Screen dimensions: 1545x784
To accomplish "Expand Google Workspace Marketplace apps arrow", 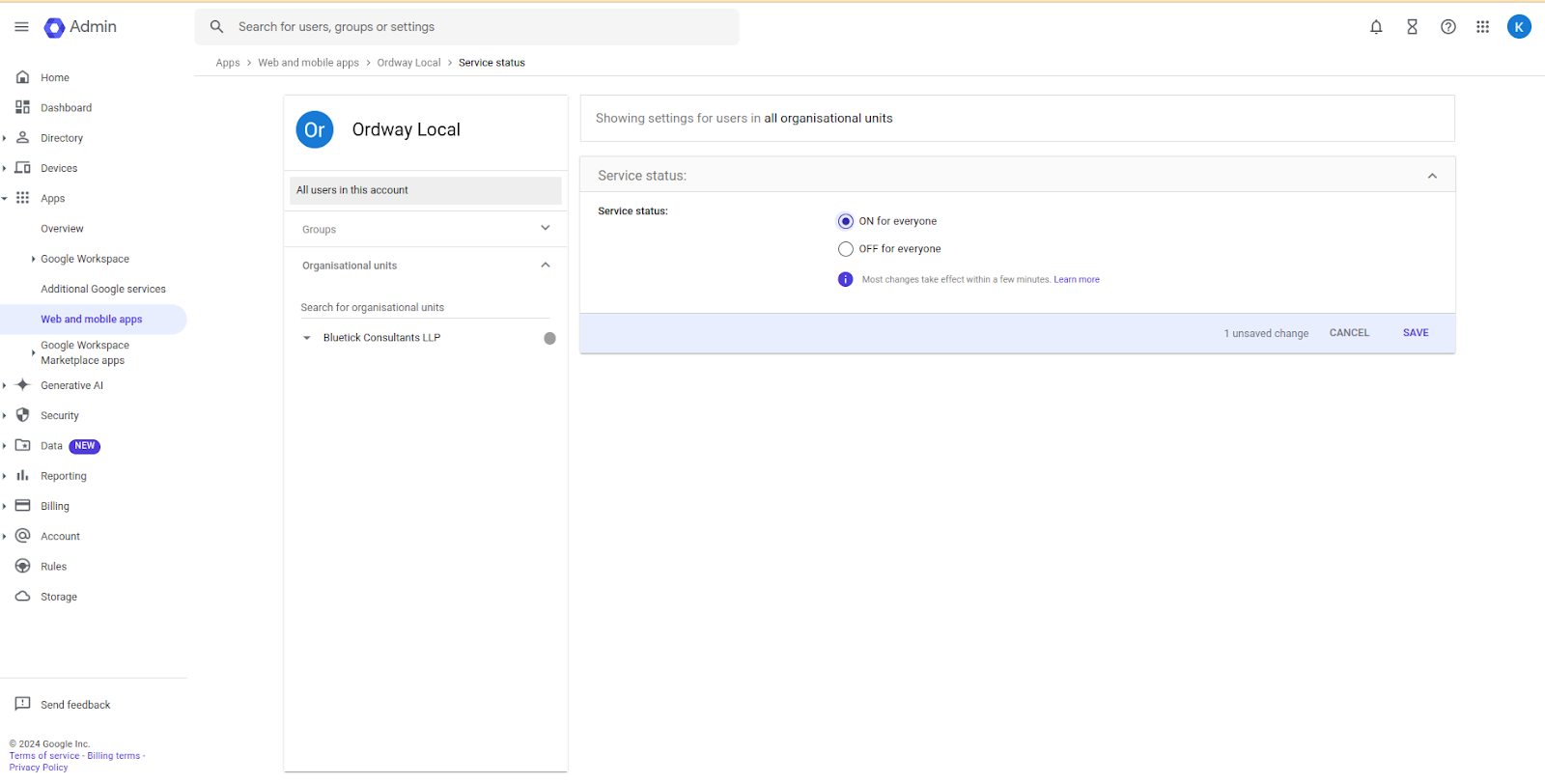I will point(33,352).
